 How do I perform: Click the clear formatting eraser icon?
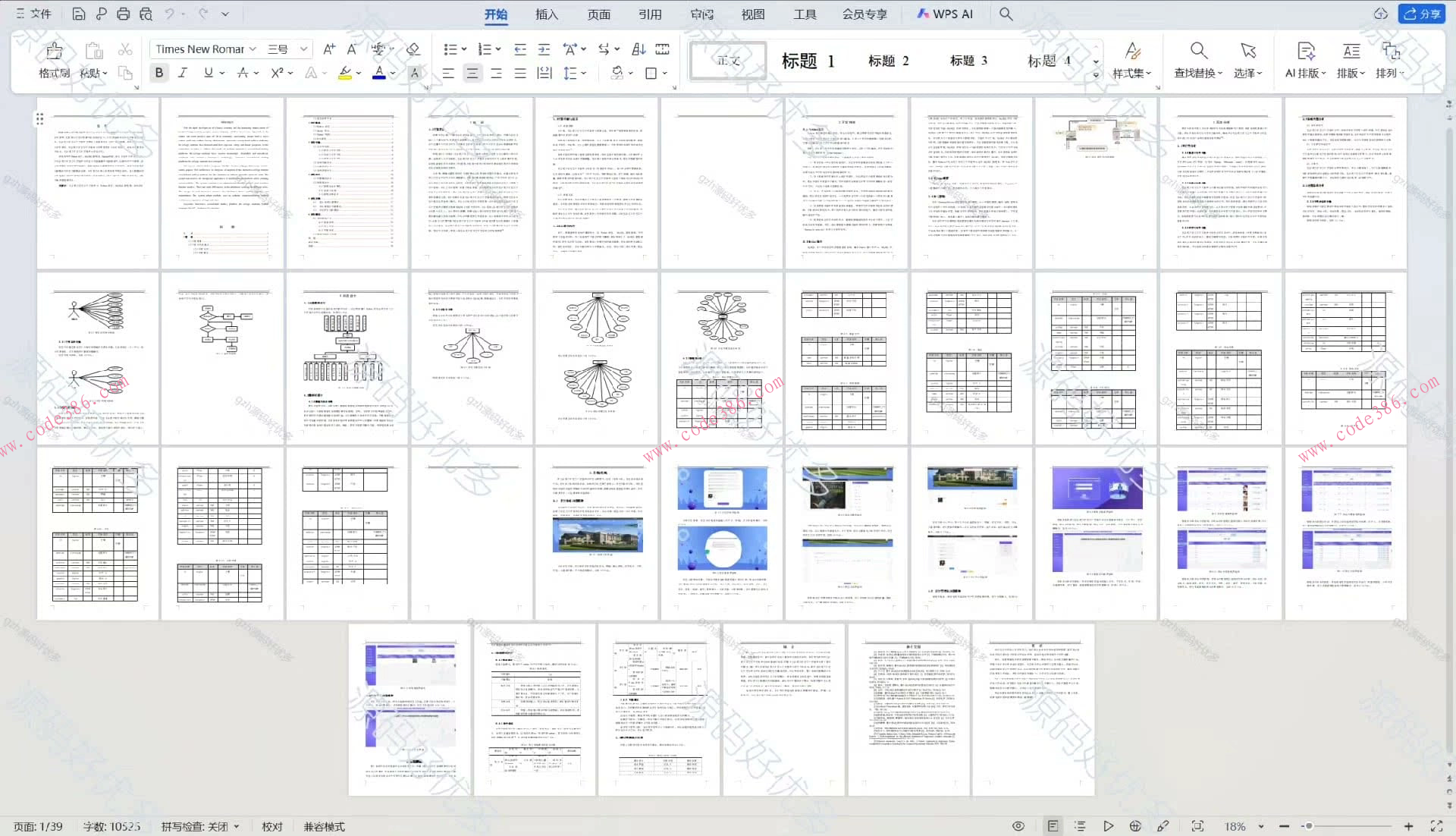tap(413, 49)
